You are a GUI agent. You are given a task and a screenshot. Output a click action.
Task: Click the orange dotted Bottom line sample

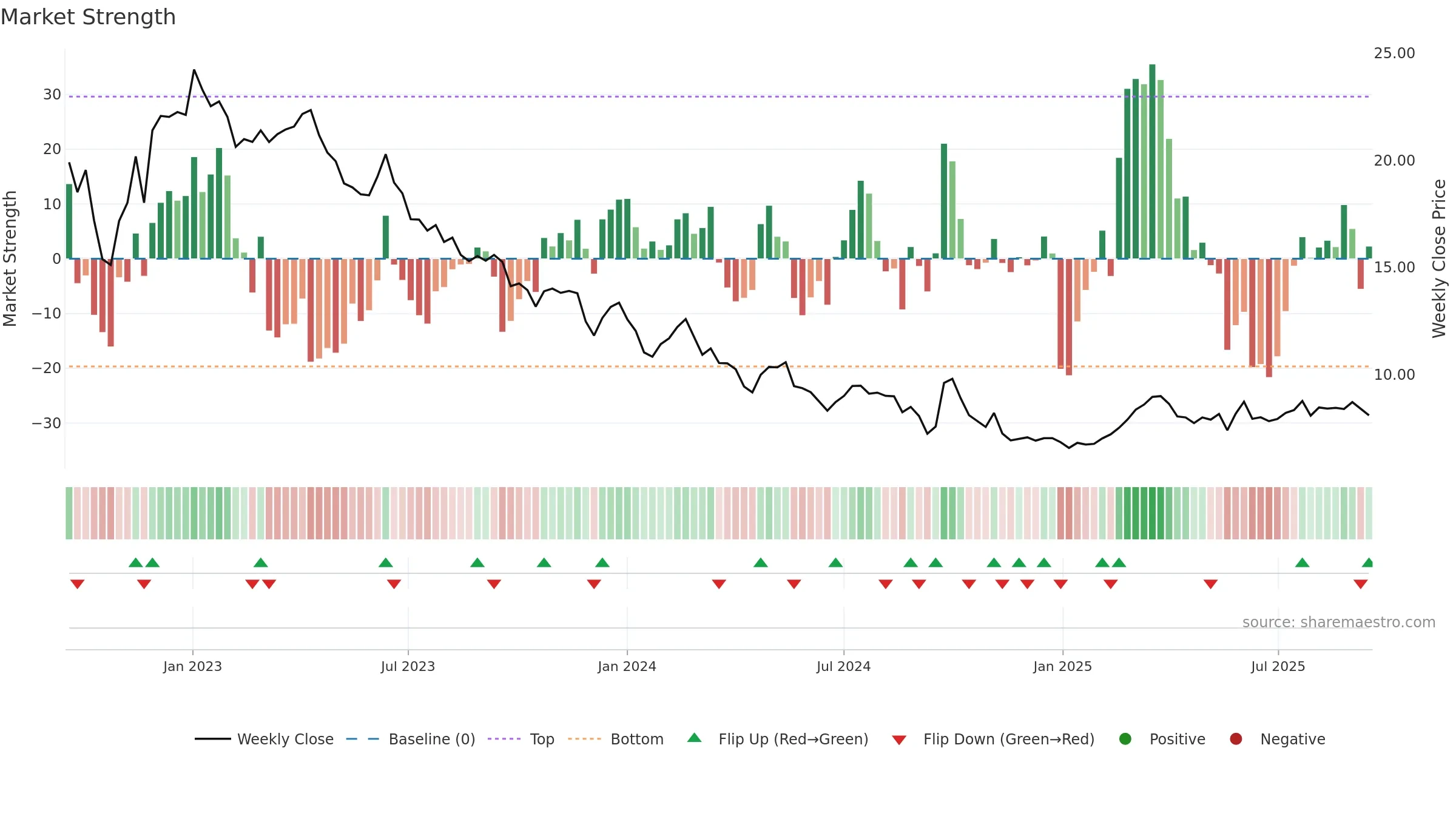(x=584, y=739)
